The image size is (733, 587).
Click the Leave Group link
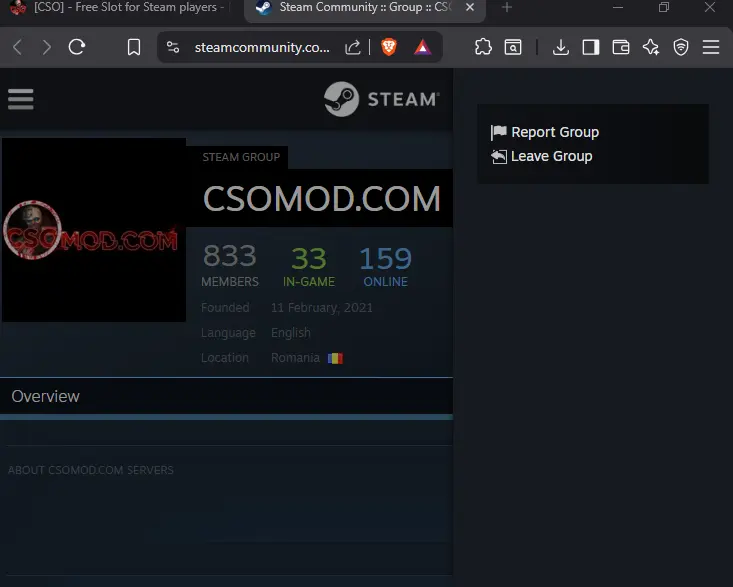click(x=552, y=156)
